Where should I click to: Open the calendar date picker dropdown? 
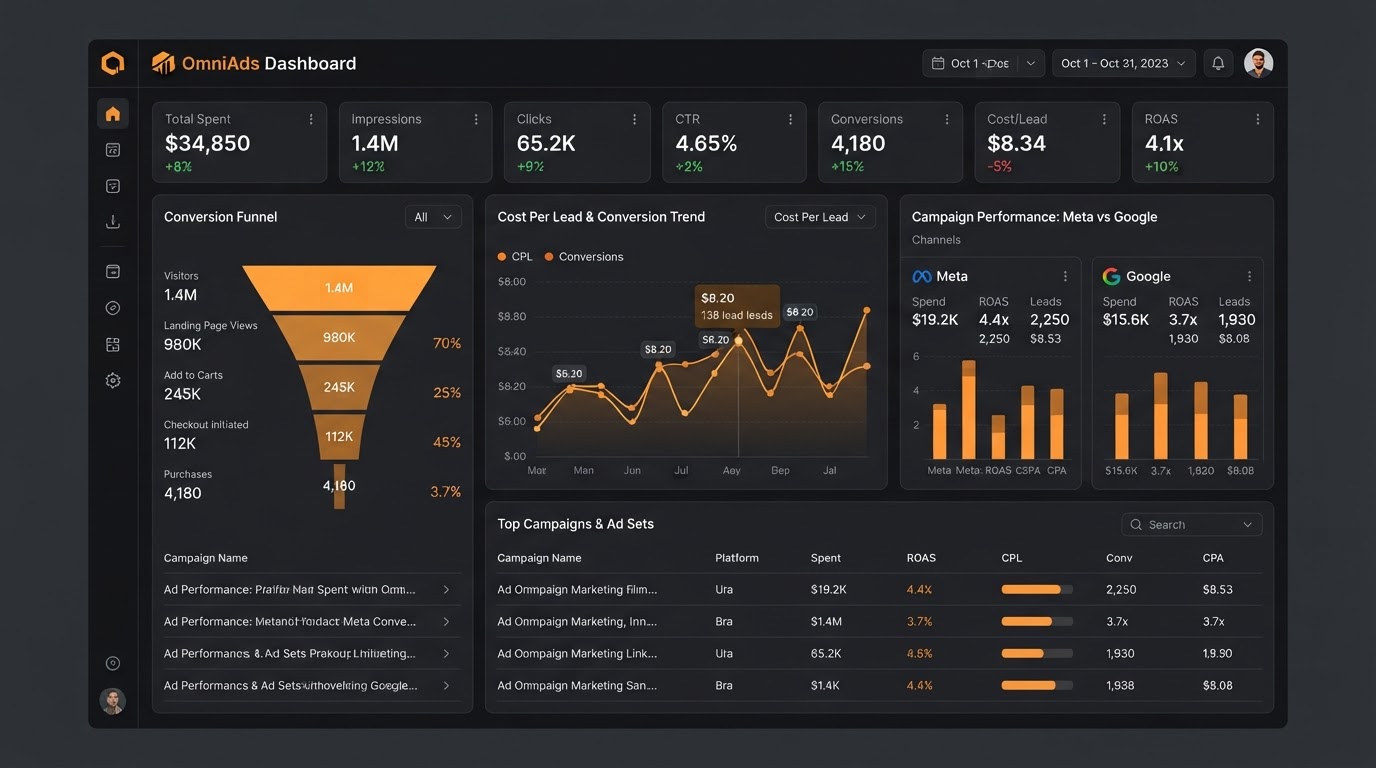[983, 63]
